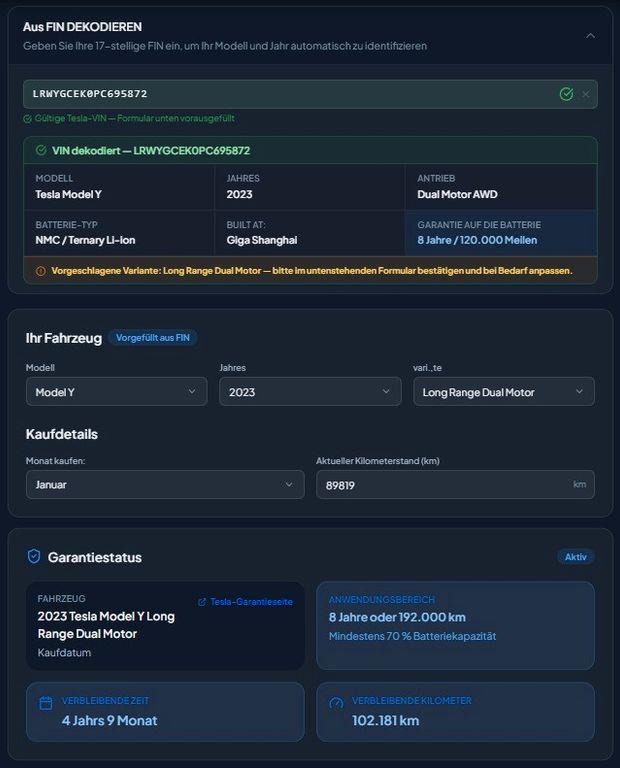The height and width of the screenshot is (768, 620).
Task: Click the external link icon before Tesla-Garantieseite
Action: [202, 602]
